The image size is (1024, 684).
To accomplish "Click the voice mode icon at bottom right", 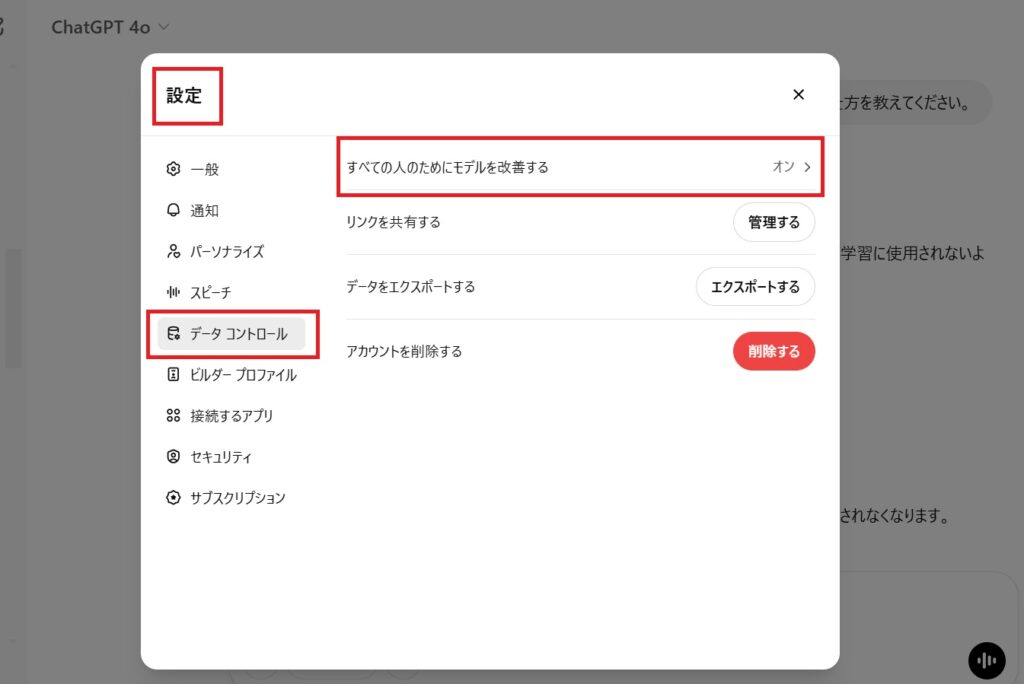I will (x=986, y=660).
